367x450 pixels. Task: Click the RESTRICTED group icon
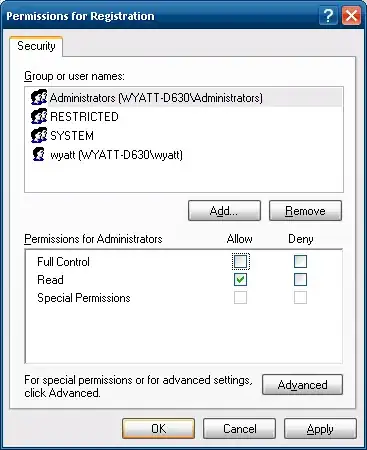[39, 117]
